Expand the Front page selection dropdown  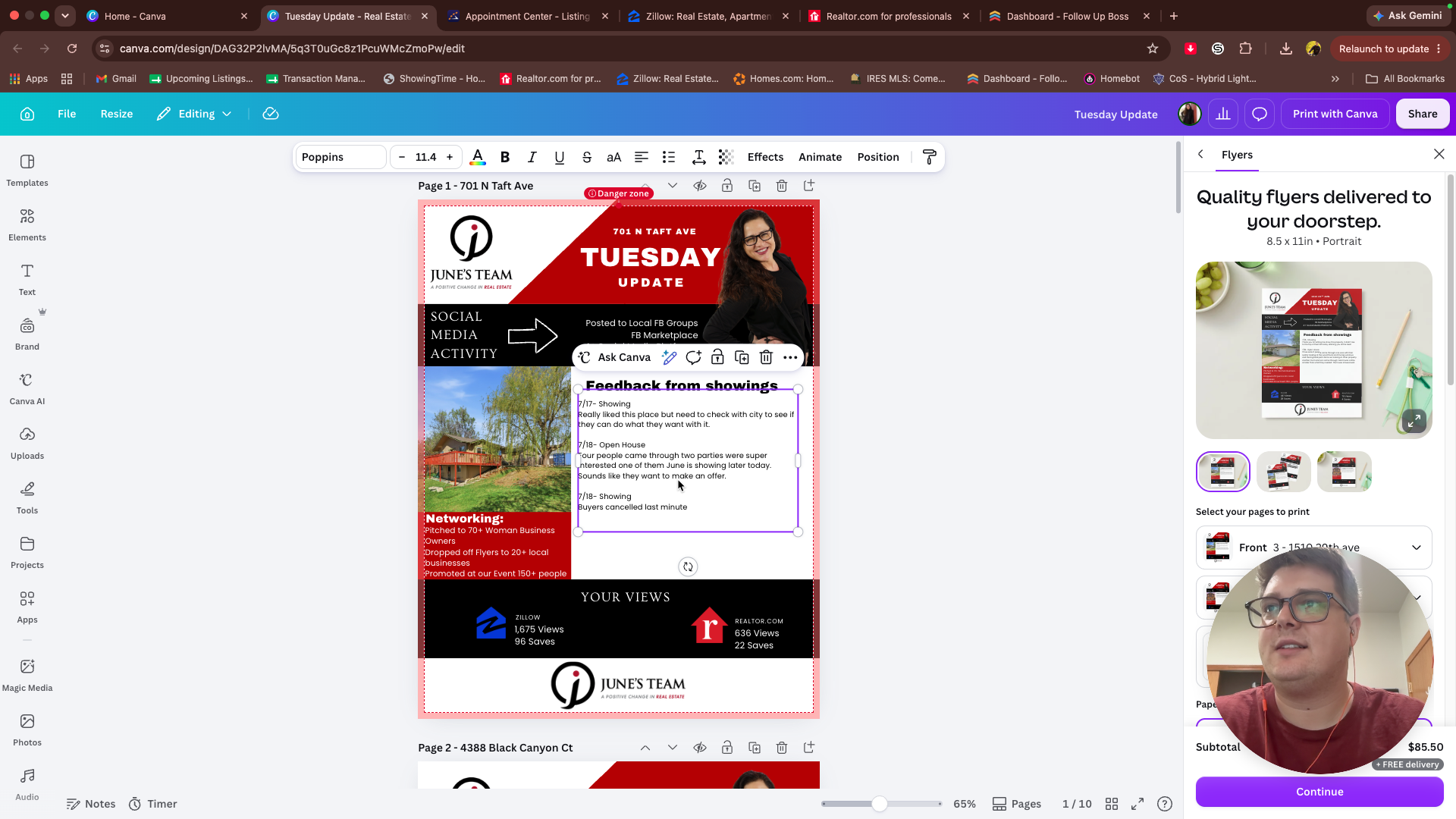(1313, 548)
